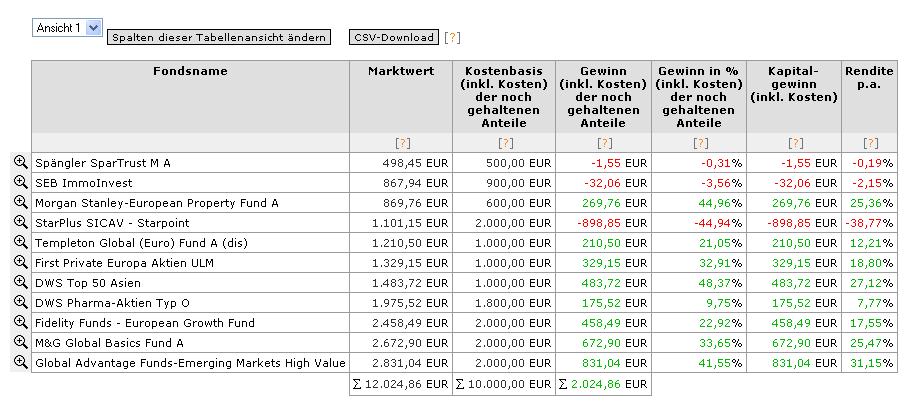Open details magnifier for Spängler SparTrust M A
This screenshot has width=906, height=405.
(x=21, y=162)
